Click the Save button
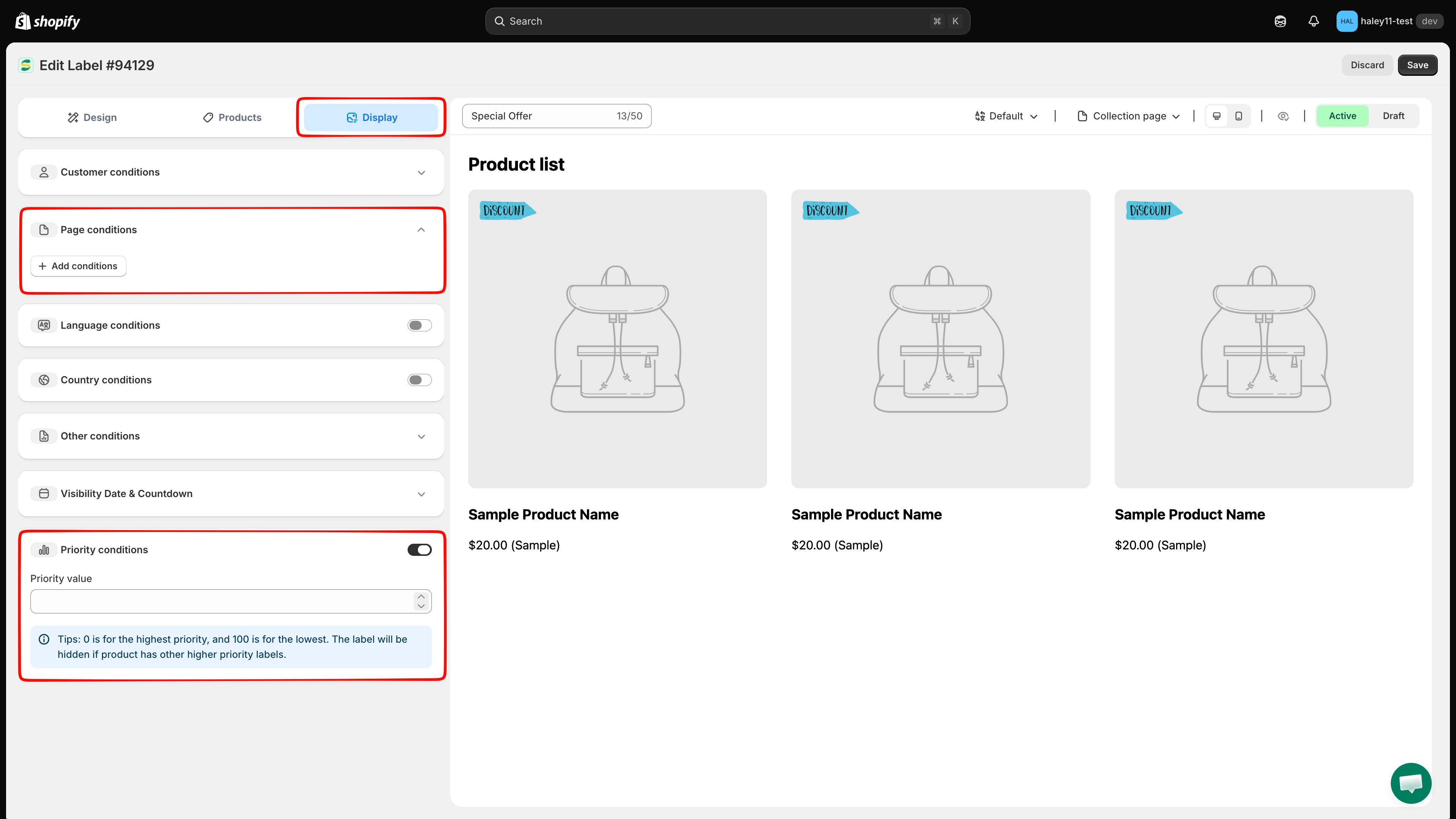Viewport: 1456px width, 819px height. coord(1417,65)
